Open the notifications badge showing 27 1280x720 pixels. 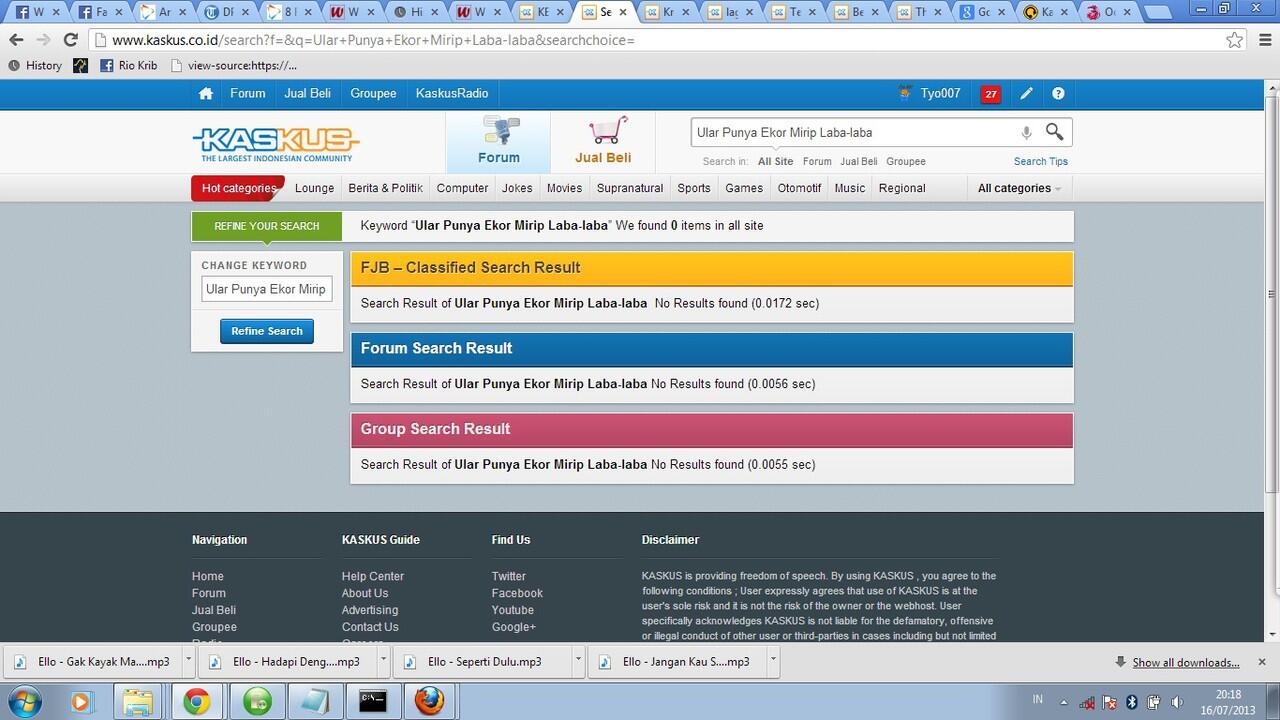pyautogui.click(x=991, y=94)
